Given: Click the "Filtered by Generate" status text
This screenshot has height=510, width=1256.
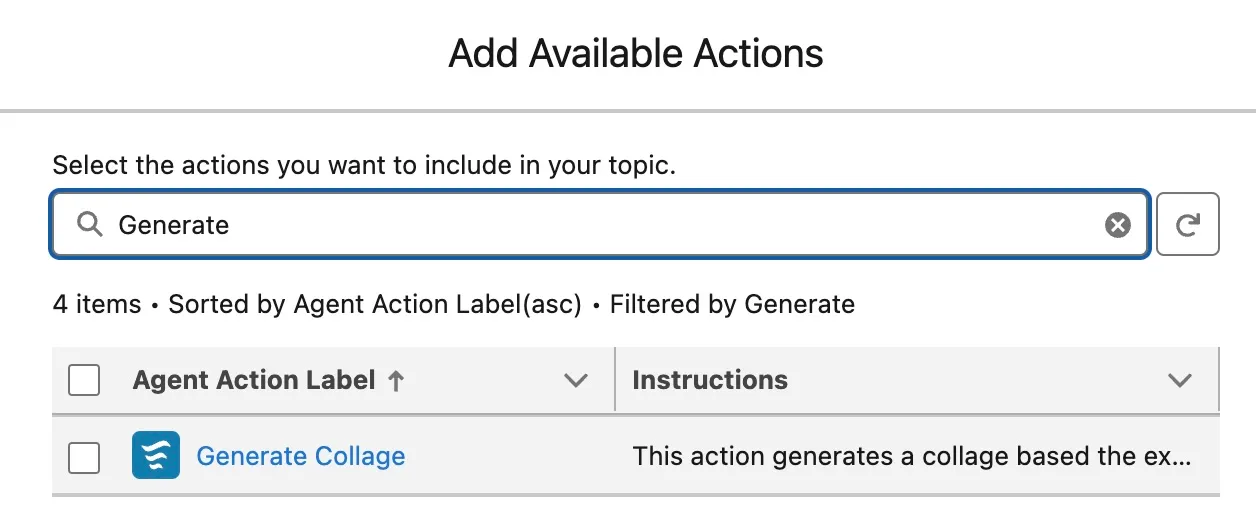Looking at the screenshot, I should click(732, 304).
